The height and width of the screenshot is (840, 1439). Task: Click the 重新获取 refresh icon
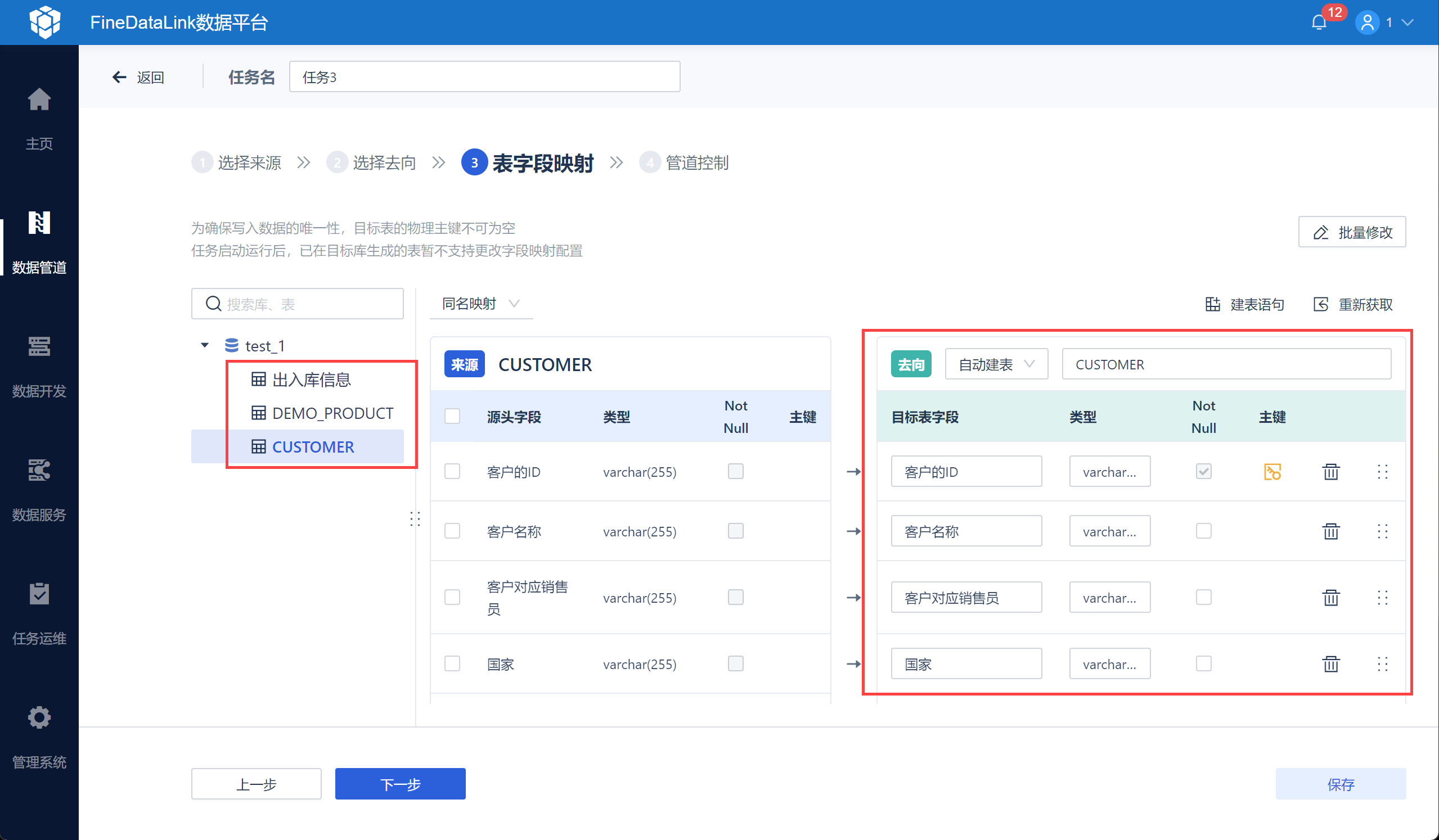coord(1321,304)
